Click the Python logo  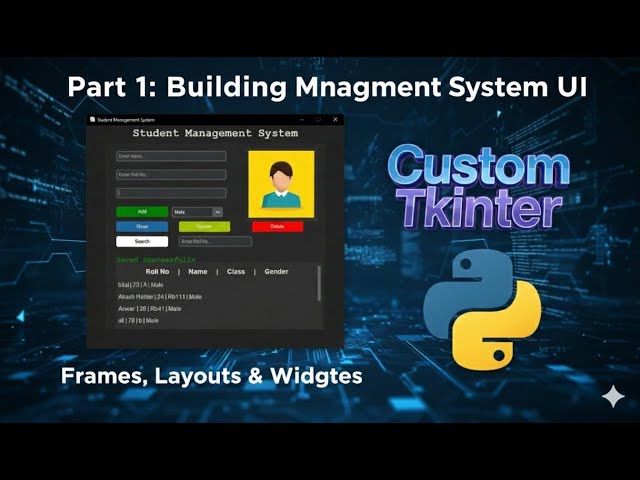[x=482, y=310]
